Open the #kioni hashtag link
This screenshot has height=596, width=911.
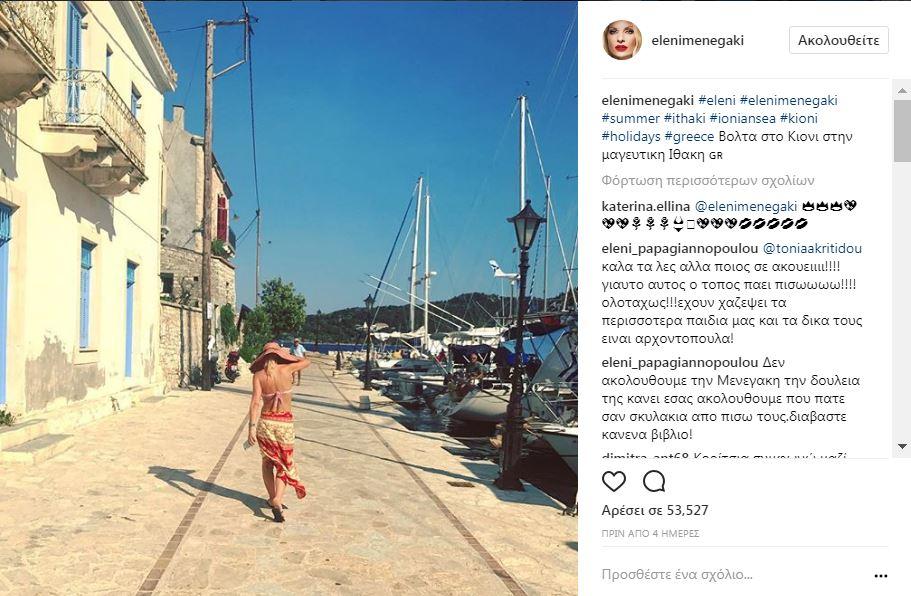point(799,119)
